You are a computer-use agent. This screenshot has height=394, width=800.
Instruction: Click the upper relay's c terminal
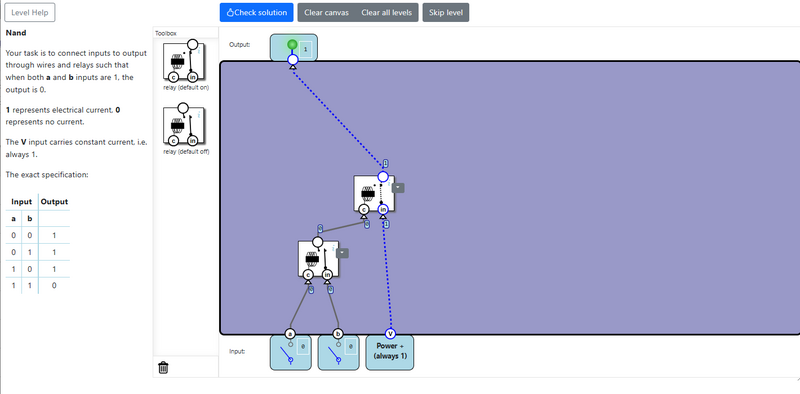[x=363, y=209]
